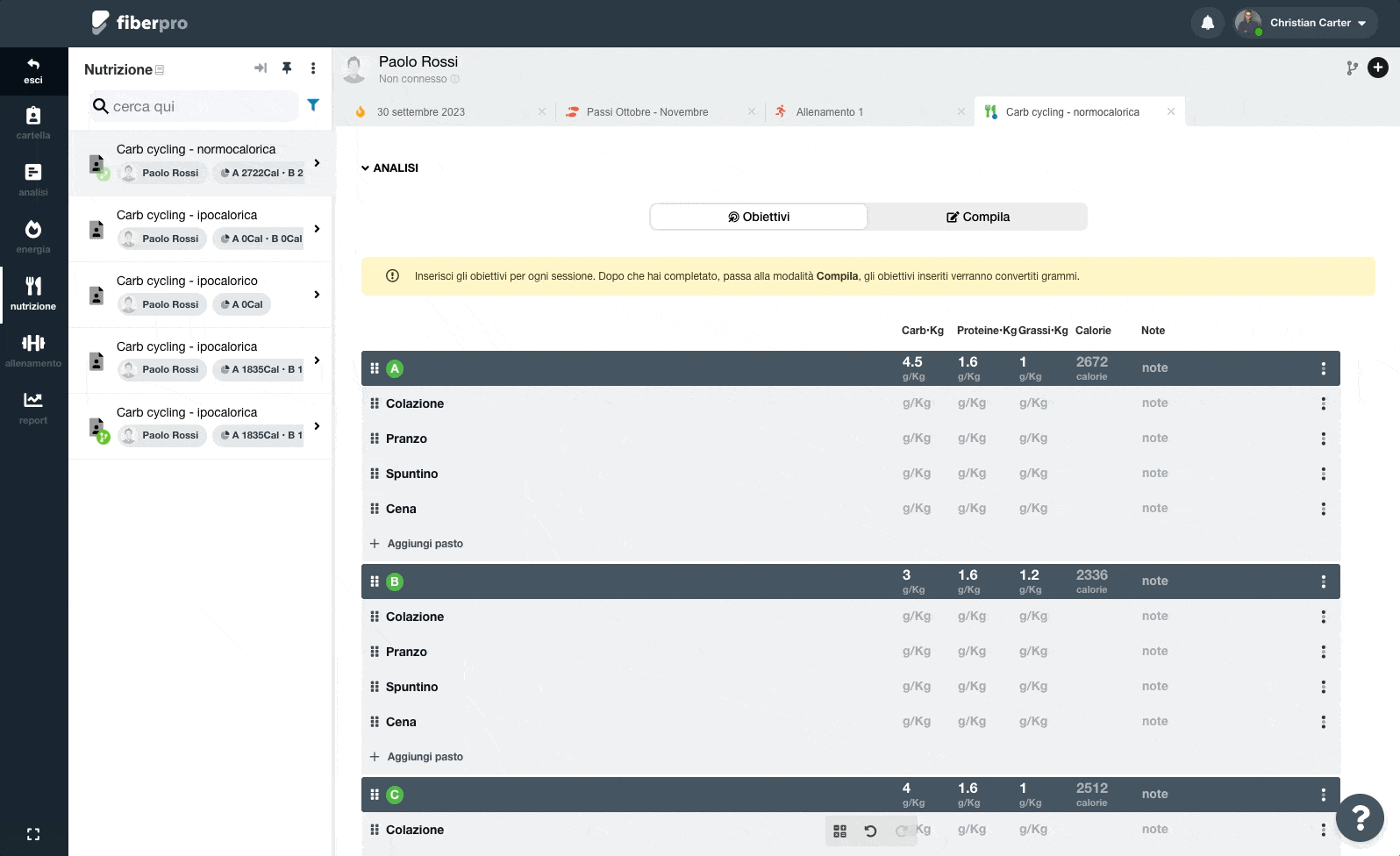Expand chevron of Carb cycling - normocalorica
The height and width of the screenshot is (856, 1400).
317,163
